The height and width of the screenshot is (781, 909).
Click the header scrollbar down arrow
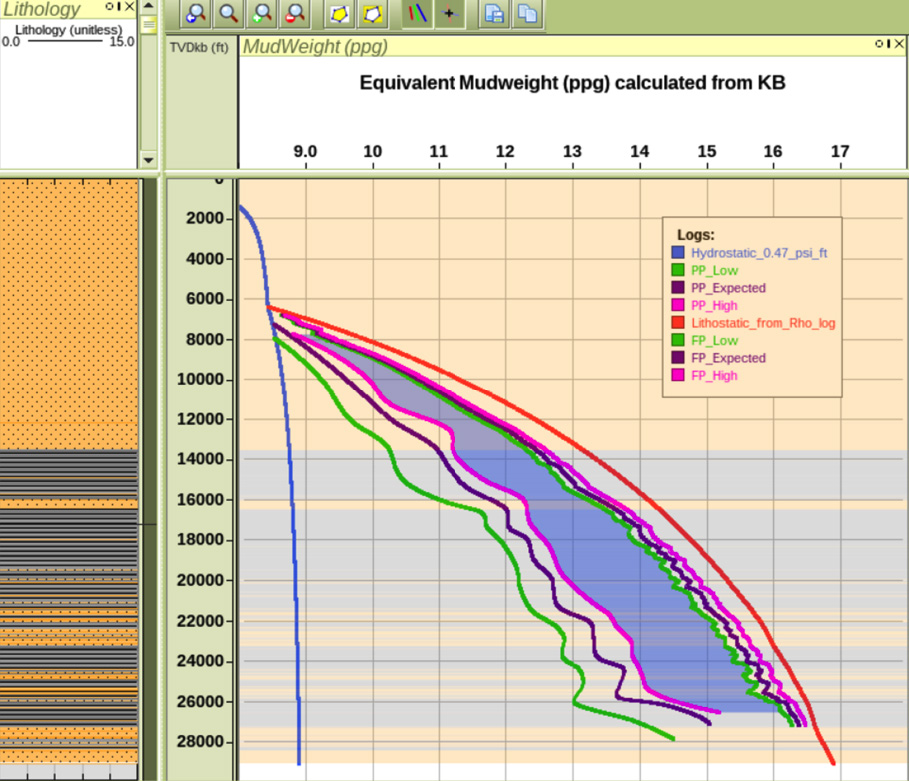[149, 160]
